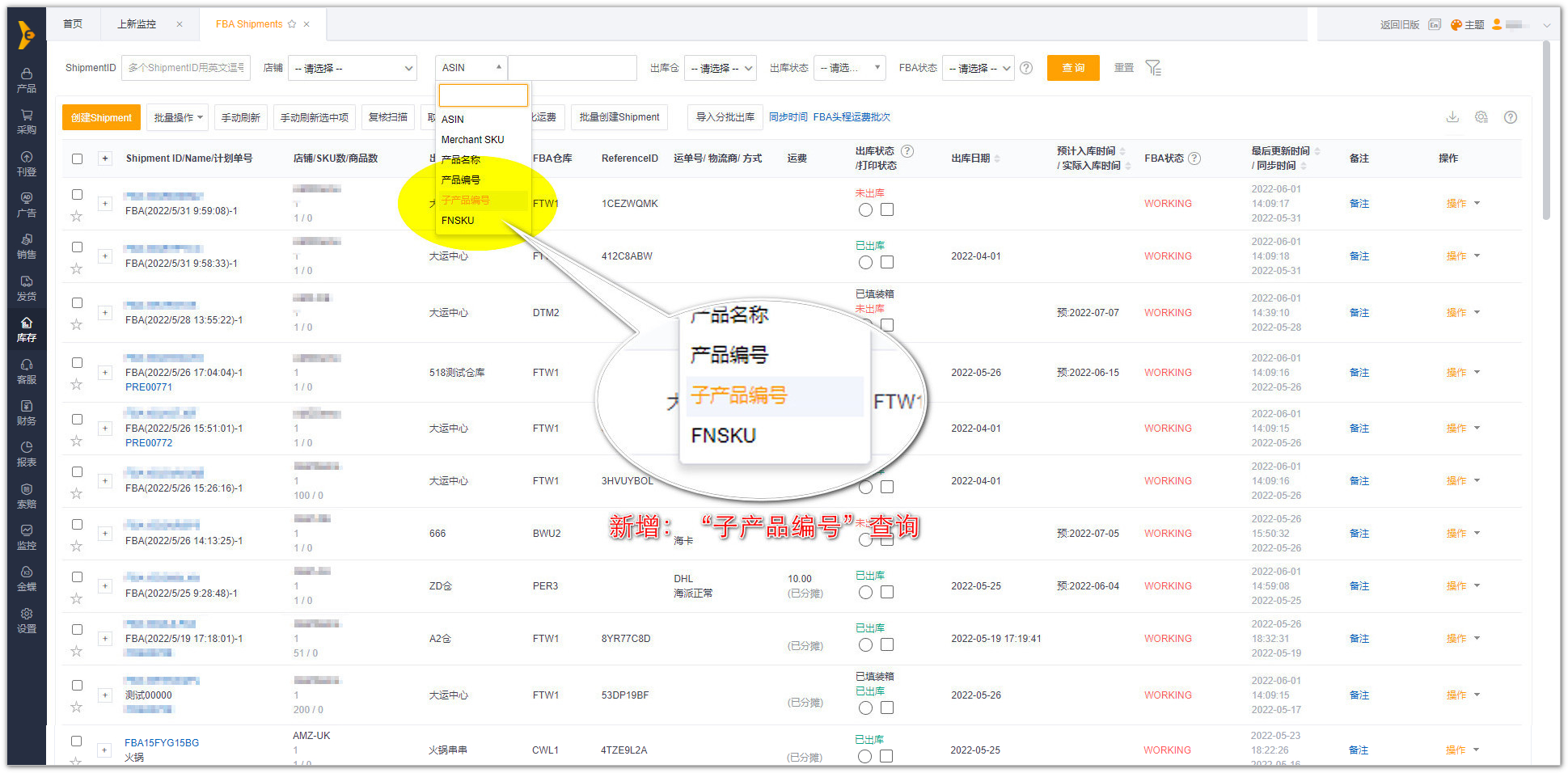The height and width of the screenshot is (773, 1568).
Task: Click help icon next to 出库状态 header
Action: (907, 151)
